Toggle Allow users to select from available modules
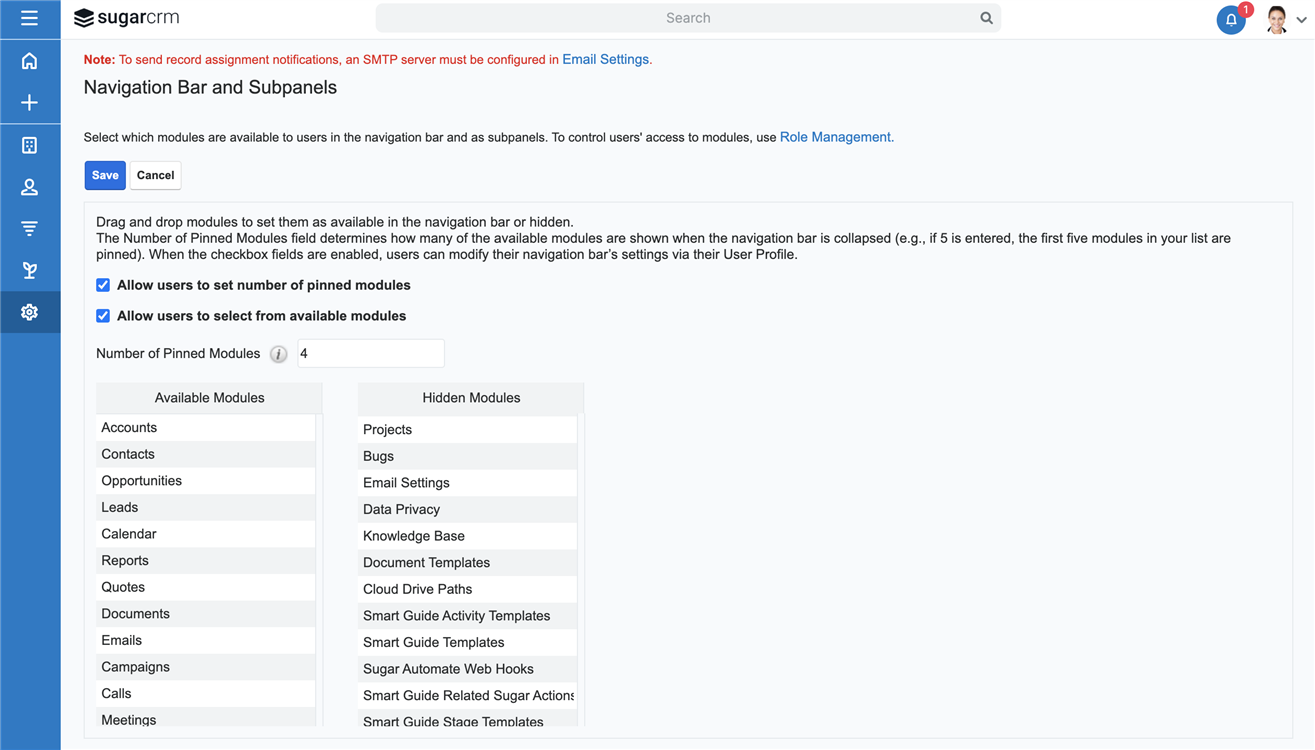 click(103, 316)
